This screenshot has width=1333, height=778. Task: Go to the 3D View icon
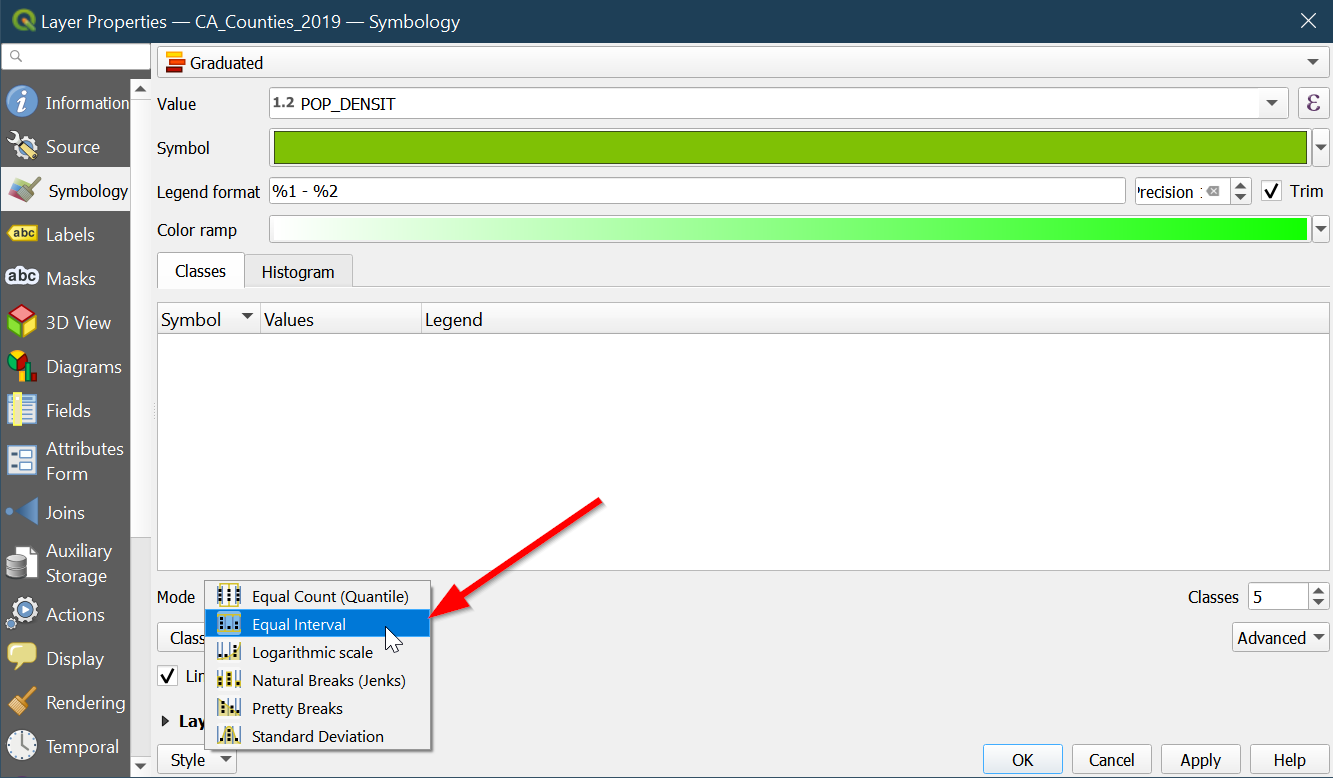tap(22, 322)
